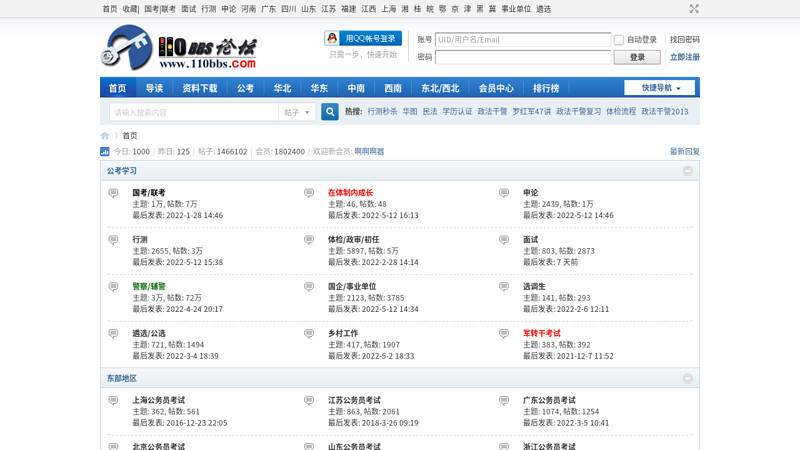Click the 公考学习 category heading

[121, 171]
